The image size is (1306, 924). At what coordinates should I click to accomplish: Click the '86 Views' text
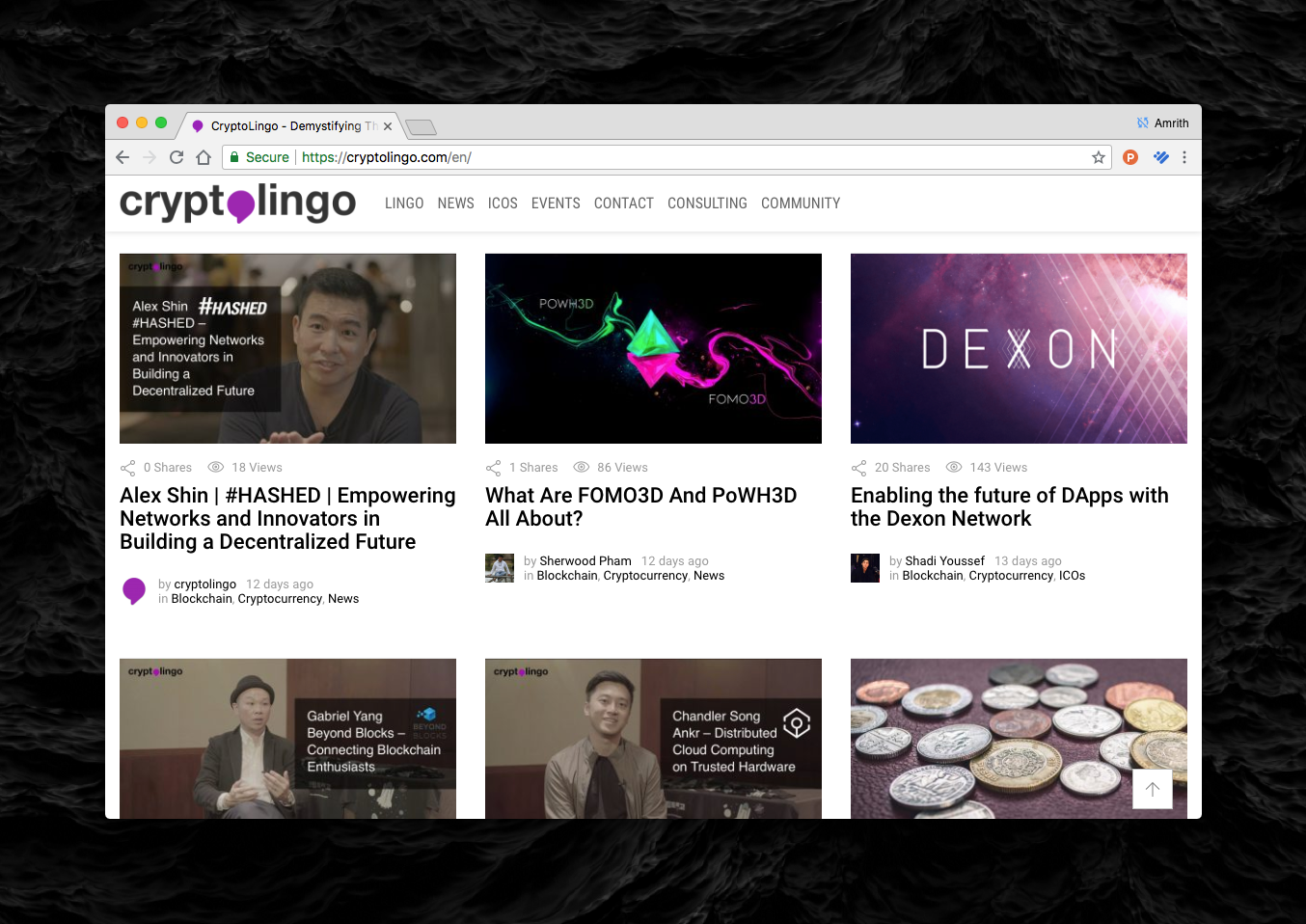pos(622,468)
